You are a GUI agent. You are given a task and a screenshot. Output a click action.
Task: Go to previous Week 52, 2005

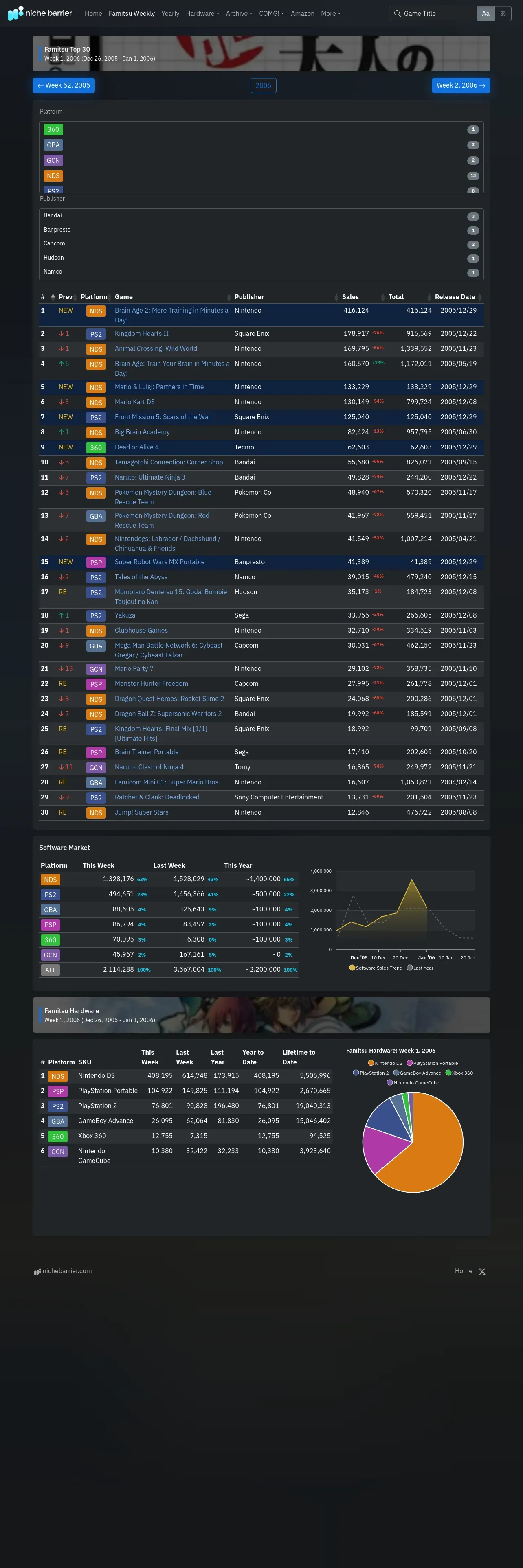(x=64, y=85)
